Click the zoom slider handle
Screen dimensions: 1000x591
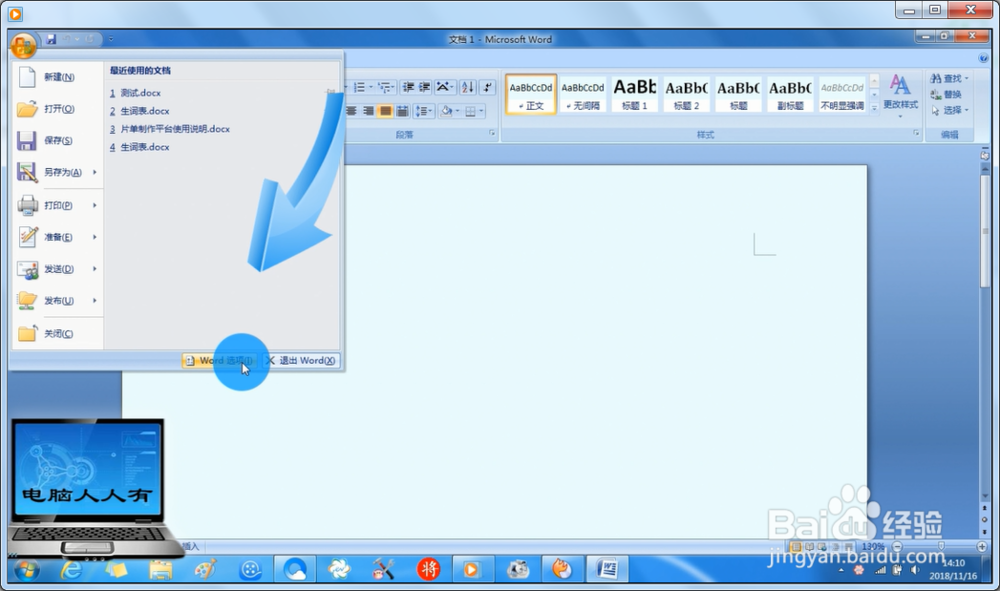(x=941, y=546)
